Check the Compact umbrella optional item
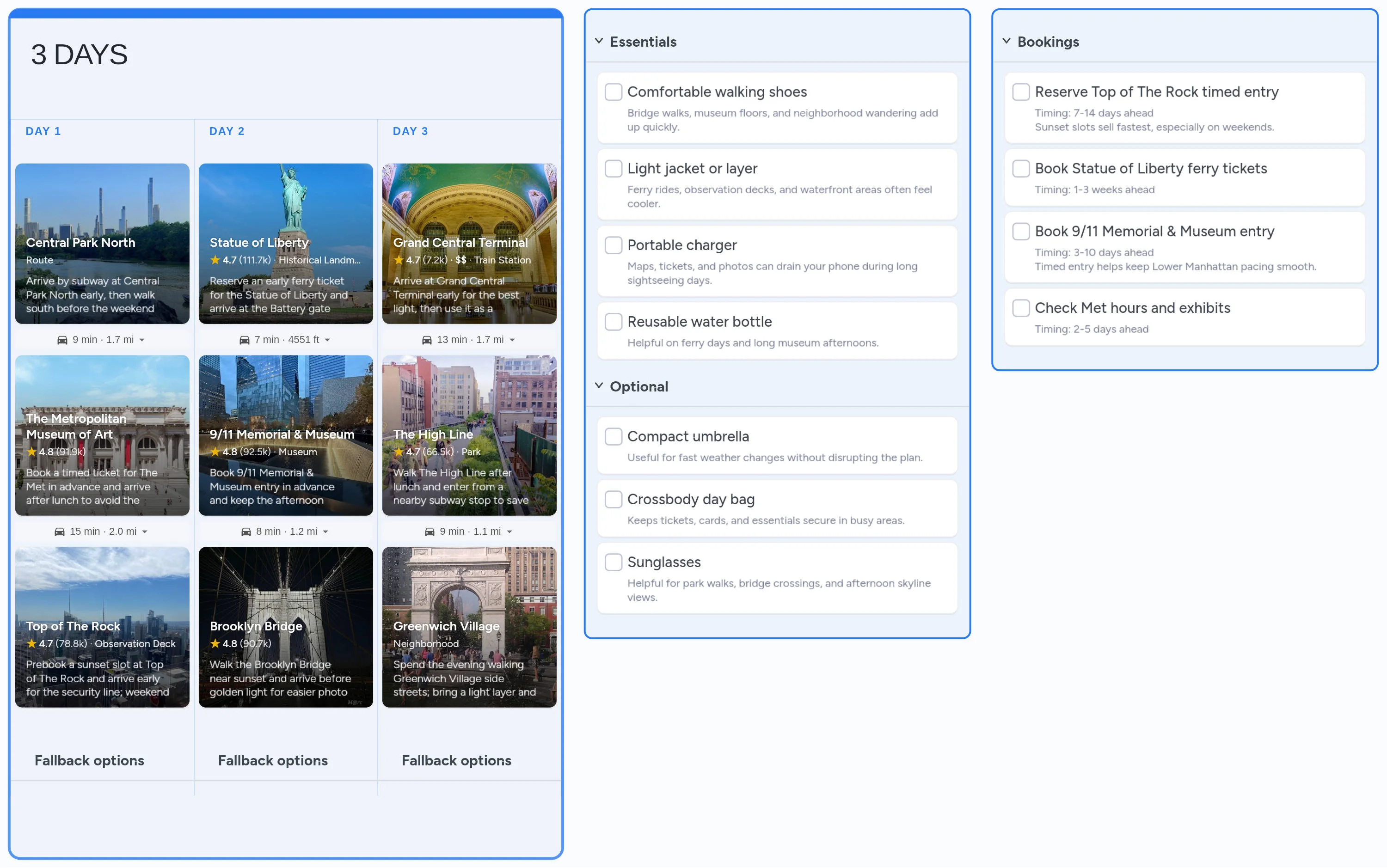Image resolution: width=1387 pixels, height=868 pixels. point(613,436)
